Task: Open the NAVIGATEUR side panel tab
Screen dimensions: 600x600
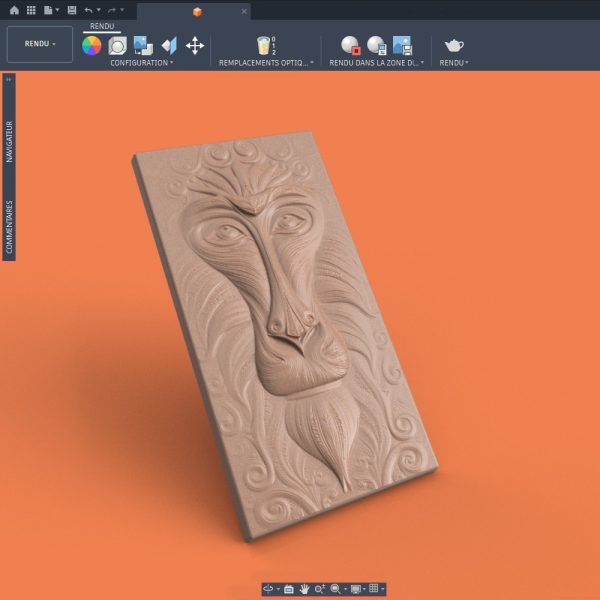Action: [x=9, y=142]
